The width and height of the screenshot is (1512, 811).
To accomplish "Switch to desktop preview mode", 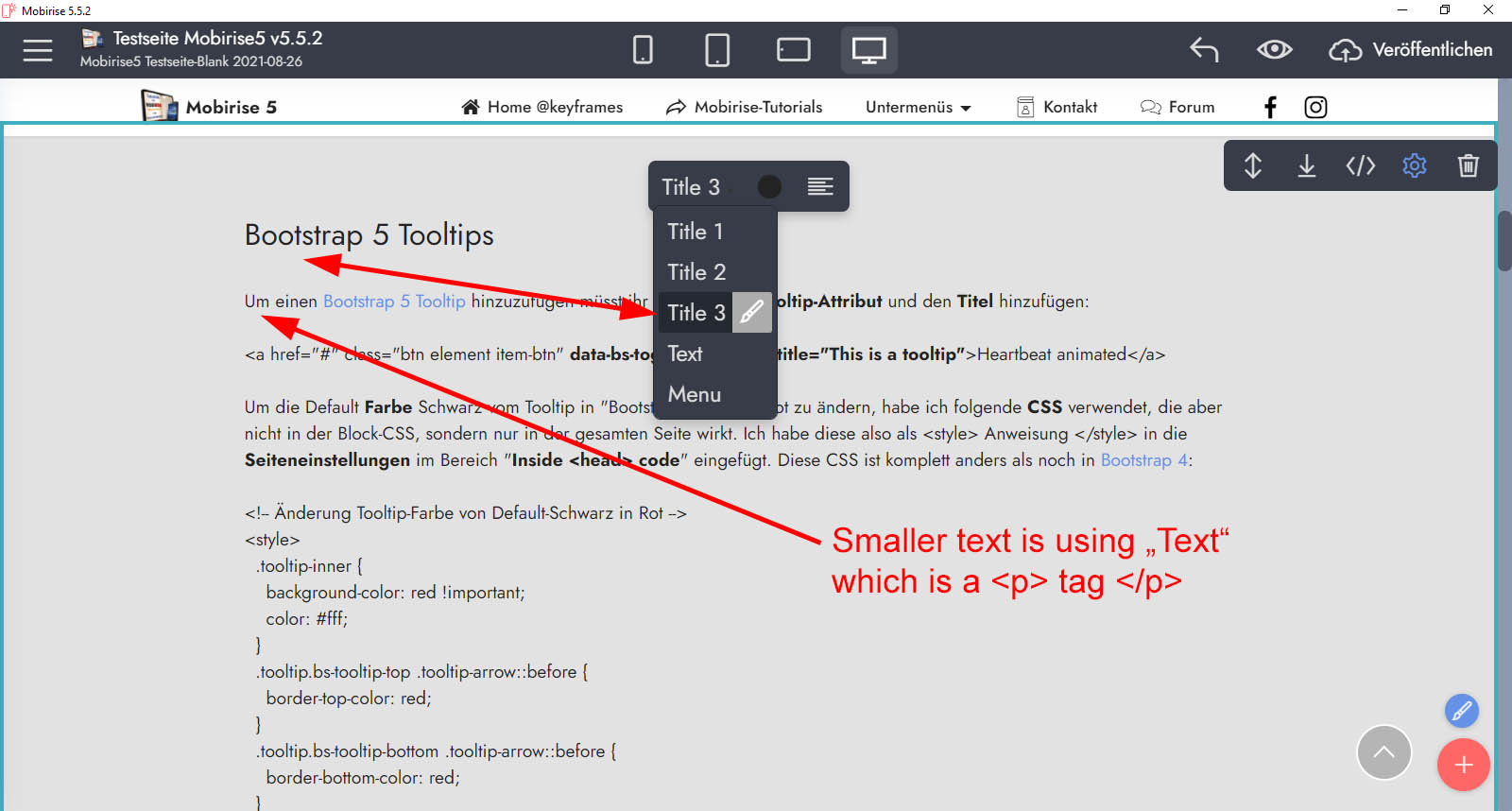I will (x=869, y=49).
